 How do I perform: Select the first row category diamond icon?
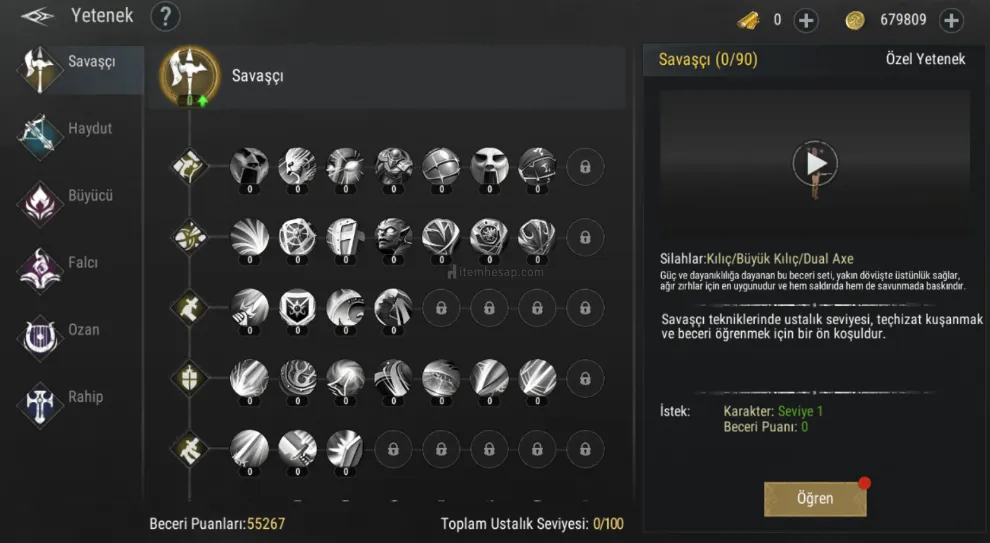[x=189, y=167]
